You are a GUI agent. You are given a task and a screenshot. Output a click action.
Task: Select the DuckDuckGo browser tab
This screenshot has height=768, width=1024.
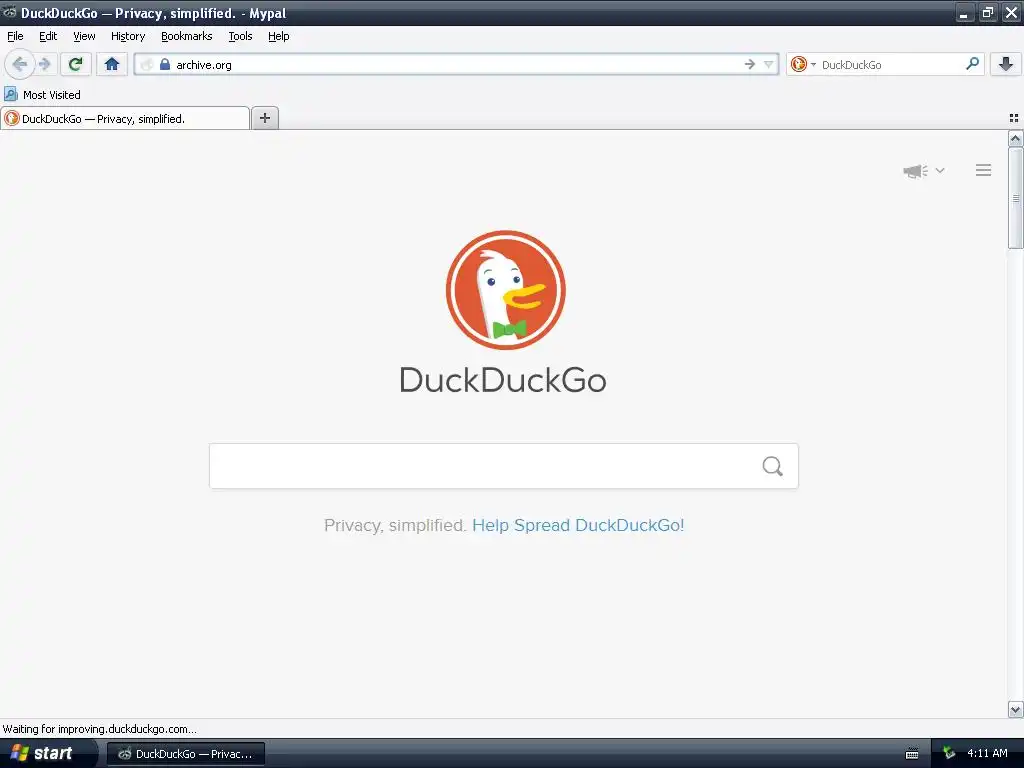click(125, 118)
